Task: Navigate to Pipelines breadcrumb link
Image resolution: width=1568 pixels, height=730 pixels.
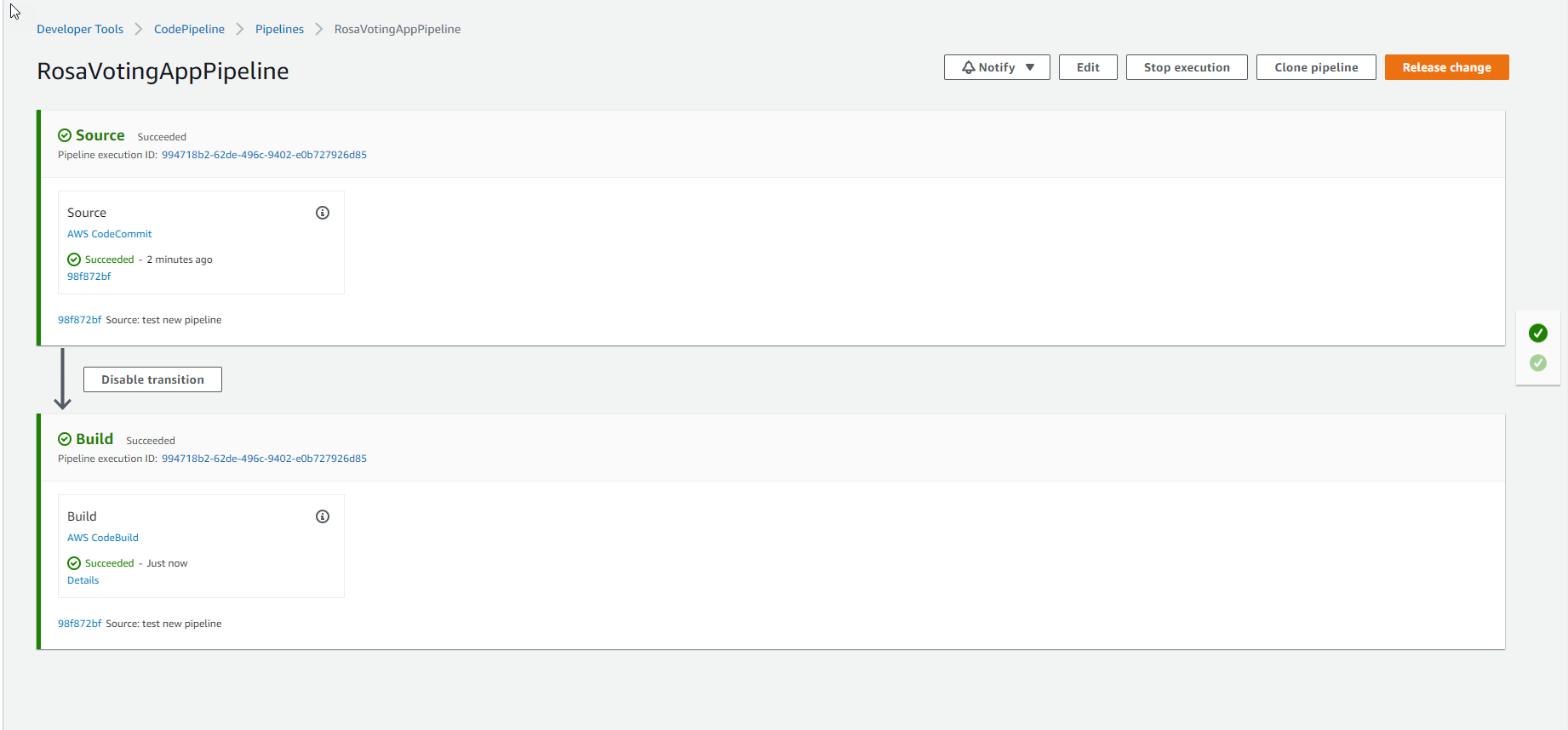Action: point(279,29)
